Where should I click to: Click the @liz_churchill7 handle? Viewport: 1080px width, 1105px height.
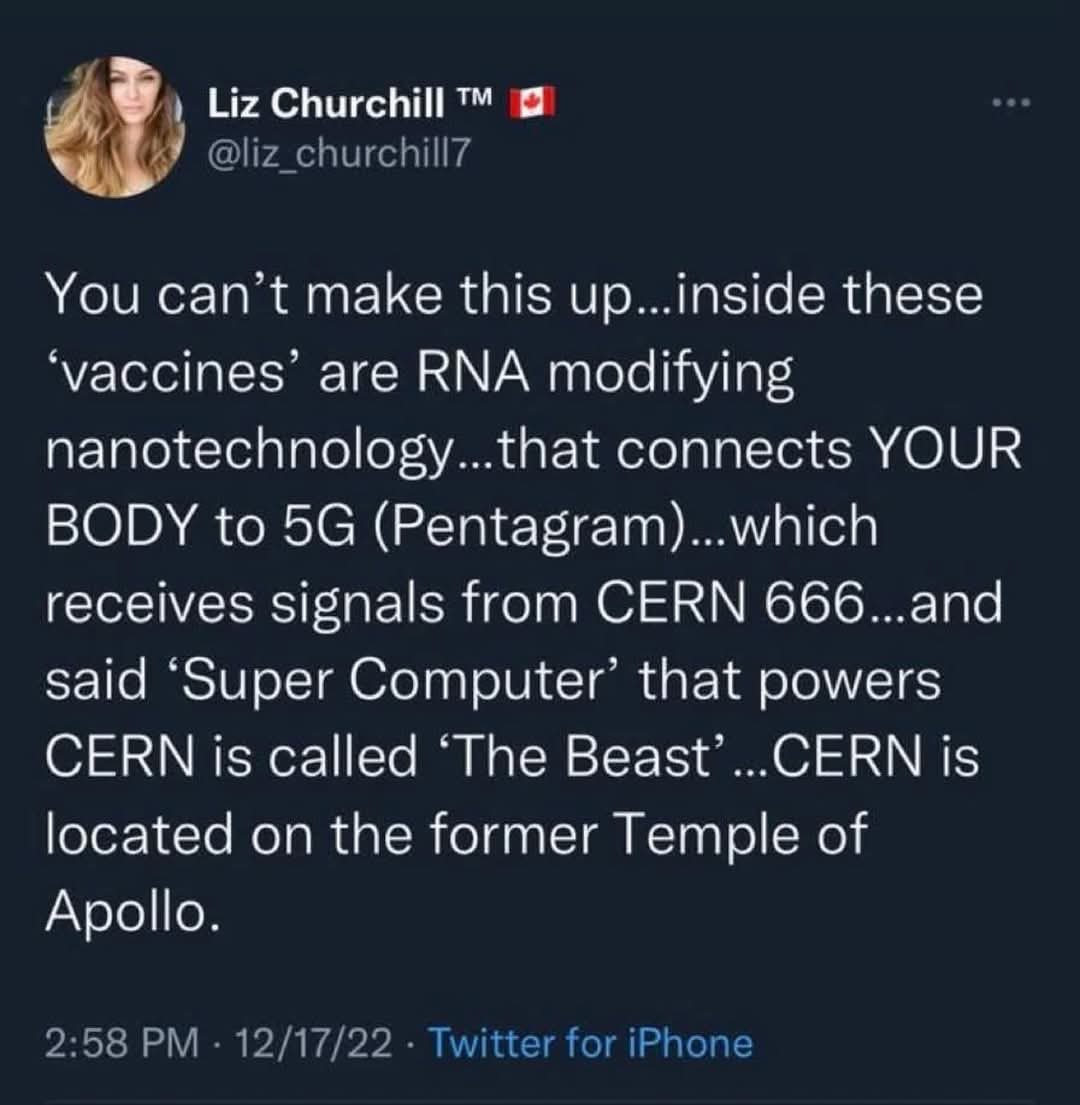tap(337, 153)
